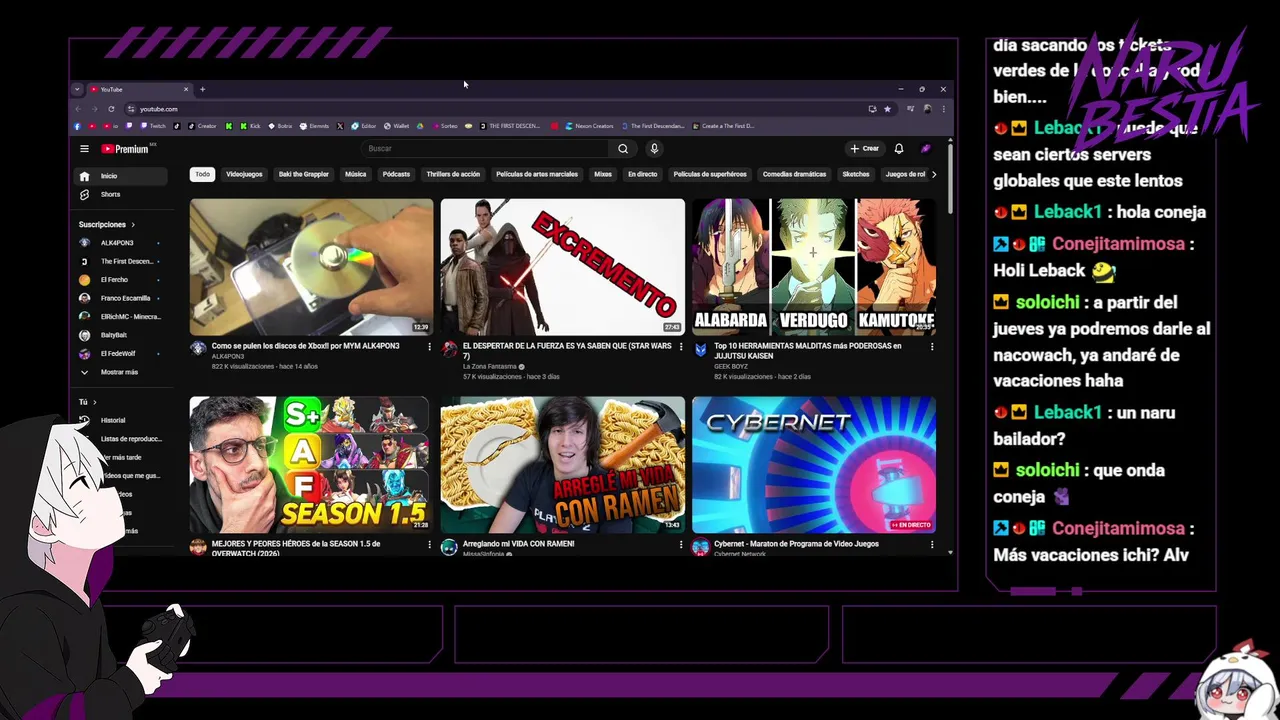Select Comedias dramáticas chip
This screenshot has height=720, width=1280.
pyautogui.click(x=795, y=174)
